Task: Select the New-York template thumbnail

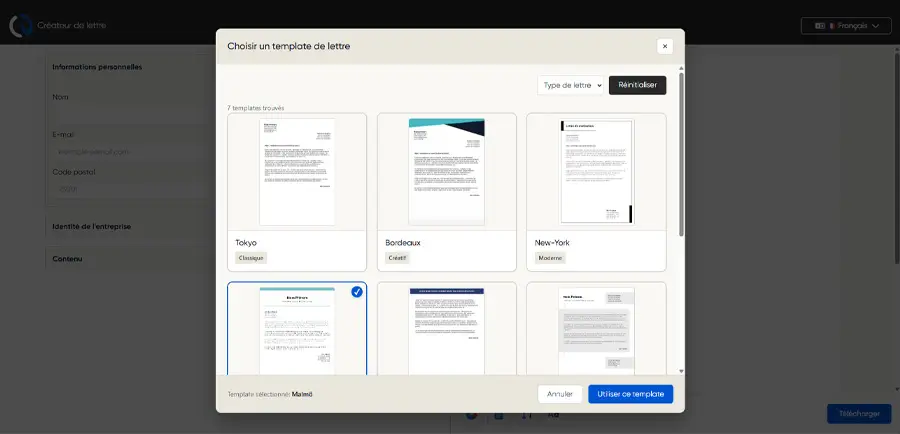Action: tap(596, 172)
